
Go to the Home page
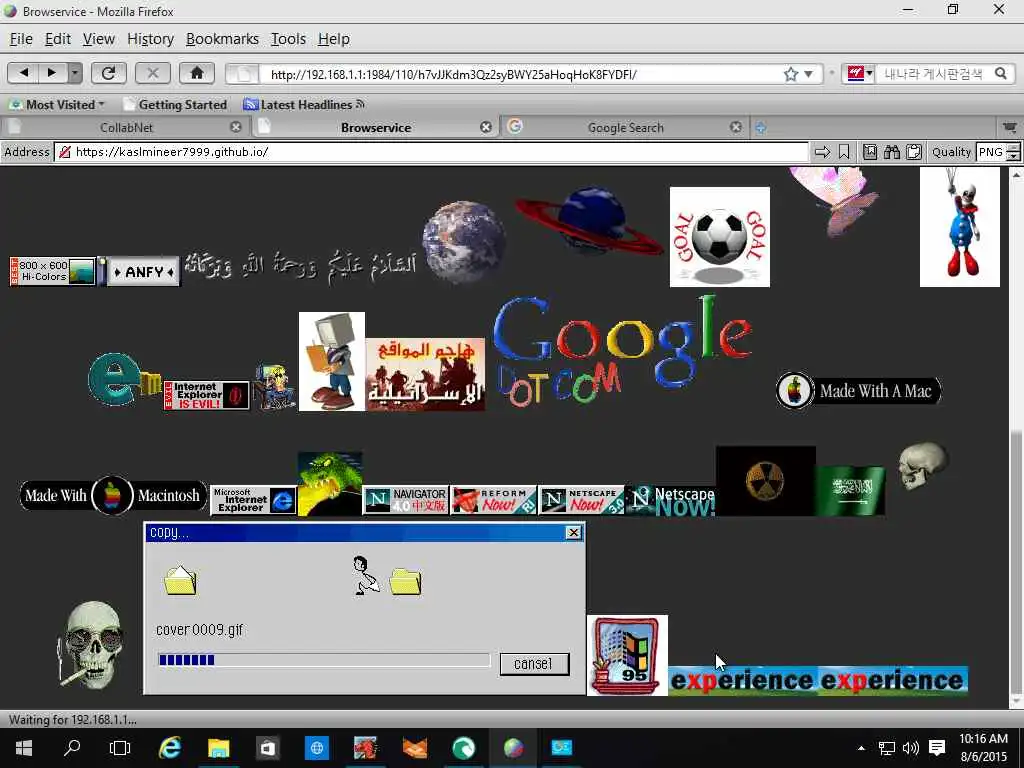point(197,73)
